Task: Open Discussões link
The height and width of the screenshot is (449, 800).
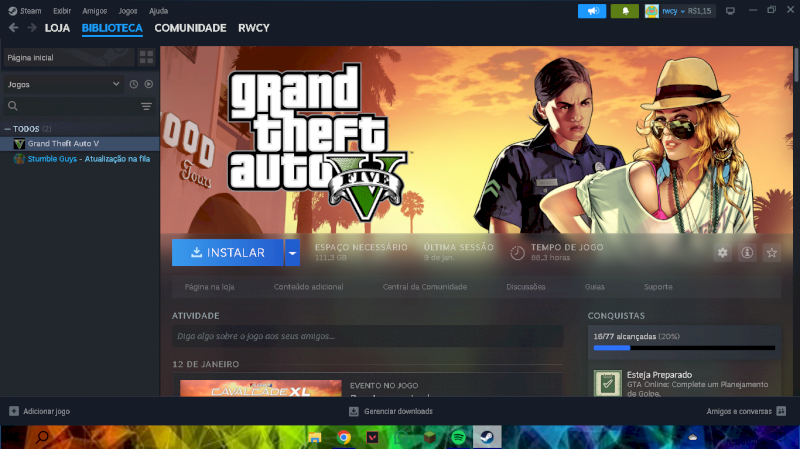Action: pos(526,287)
